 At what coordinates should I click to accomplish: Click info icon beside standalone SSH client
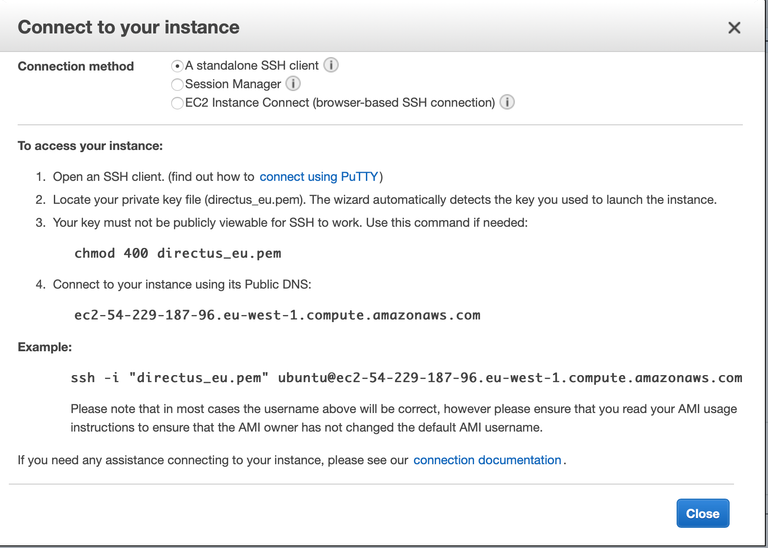click(x=331, y=65)
